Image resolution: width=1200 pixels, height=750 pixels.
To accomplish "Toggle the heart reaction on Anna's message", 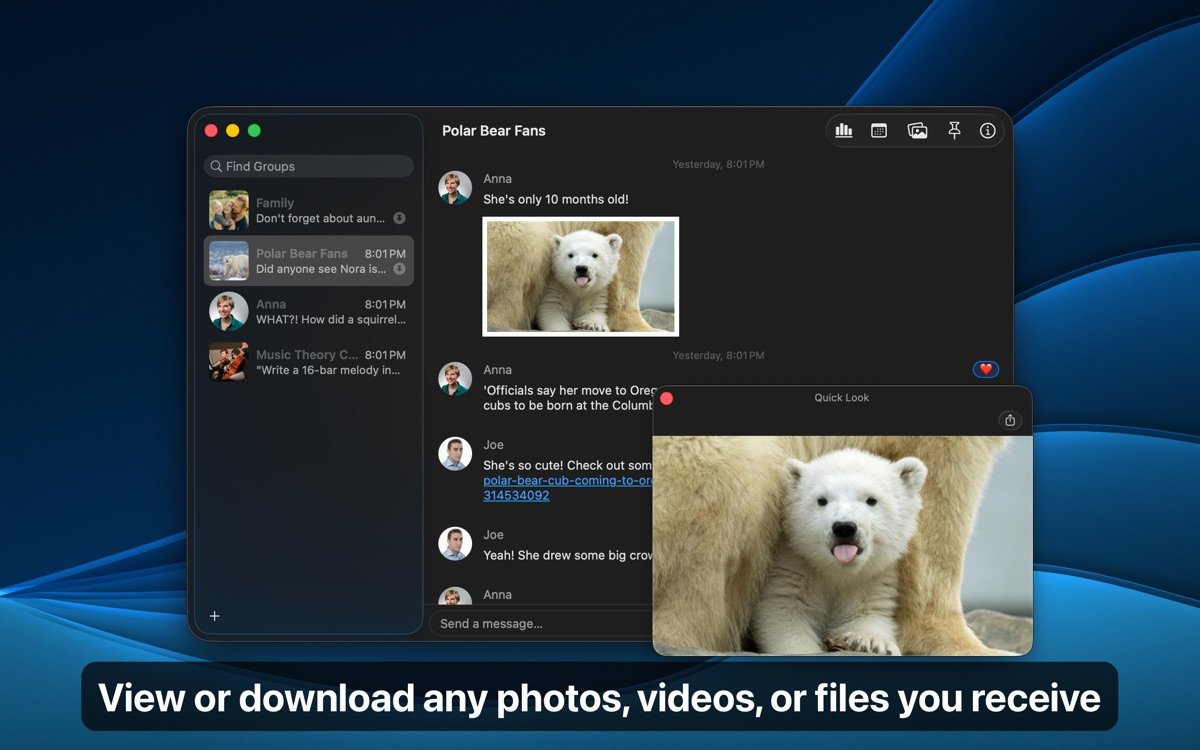I will point(985,370).
